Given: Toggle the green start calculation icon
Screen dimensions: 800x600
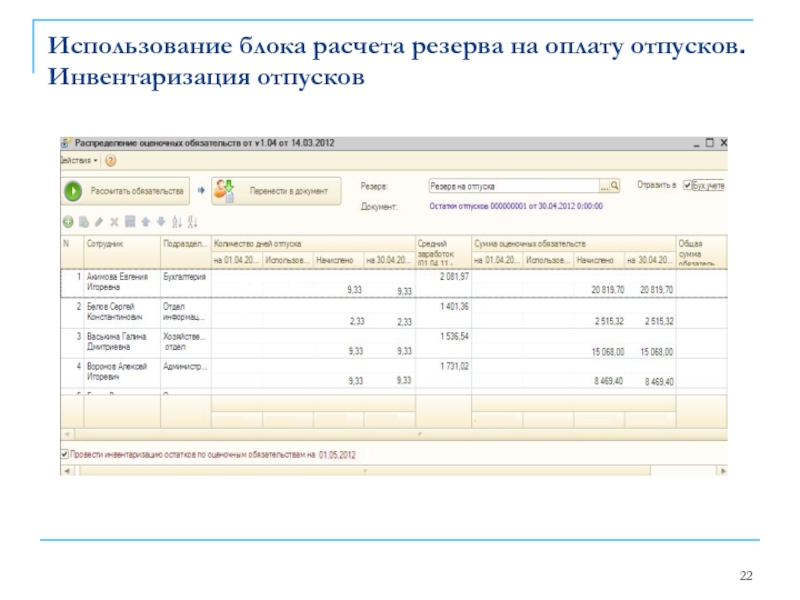Looking at the screenshot, I should 73,190.
